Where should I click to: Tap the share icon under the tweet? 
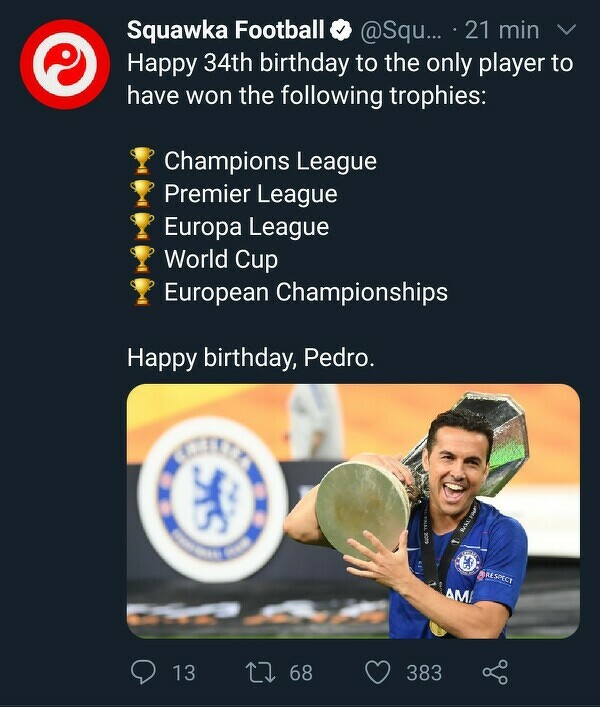(495, 672)
